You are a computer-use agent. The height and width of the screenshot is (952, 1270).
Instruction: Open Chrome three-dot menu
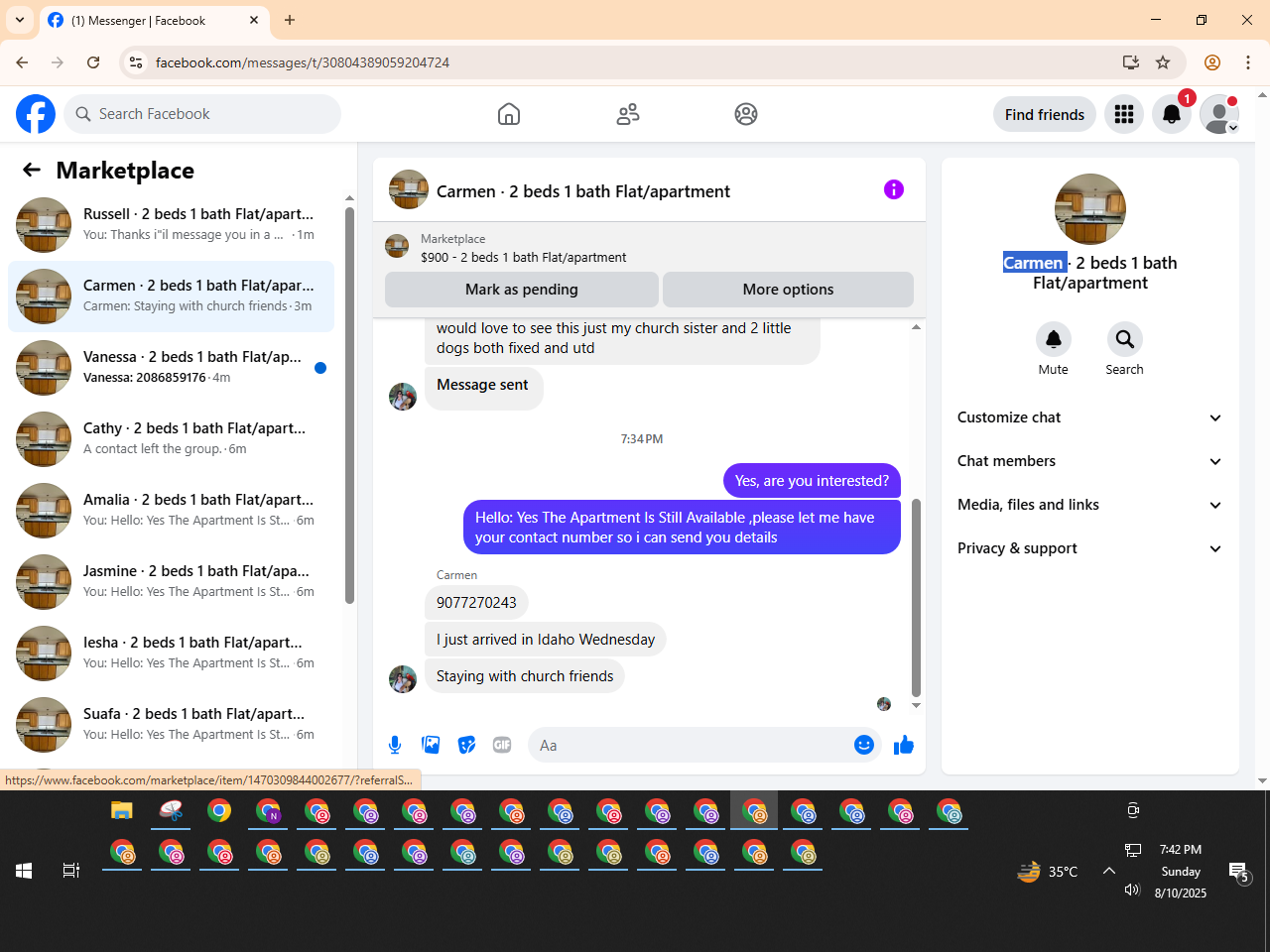click(x=1248, y=62)
